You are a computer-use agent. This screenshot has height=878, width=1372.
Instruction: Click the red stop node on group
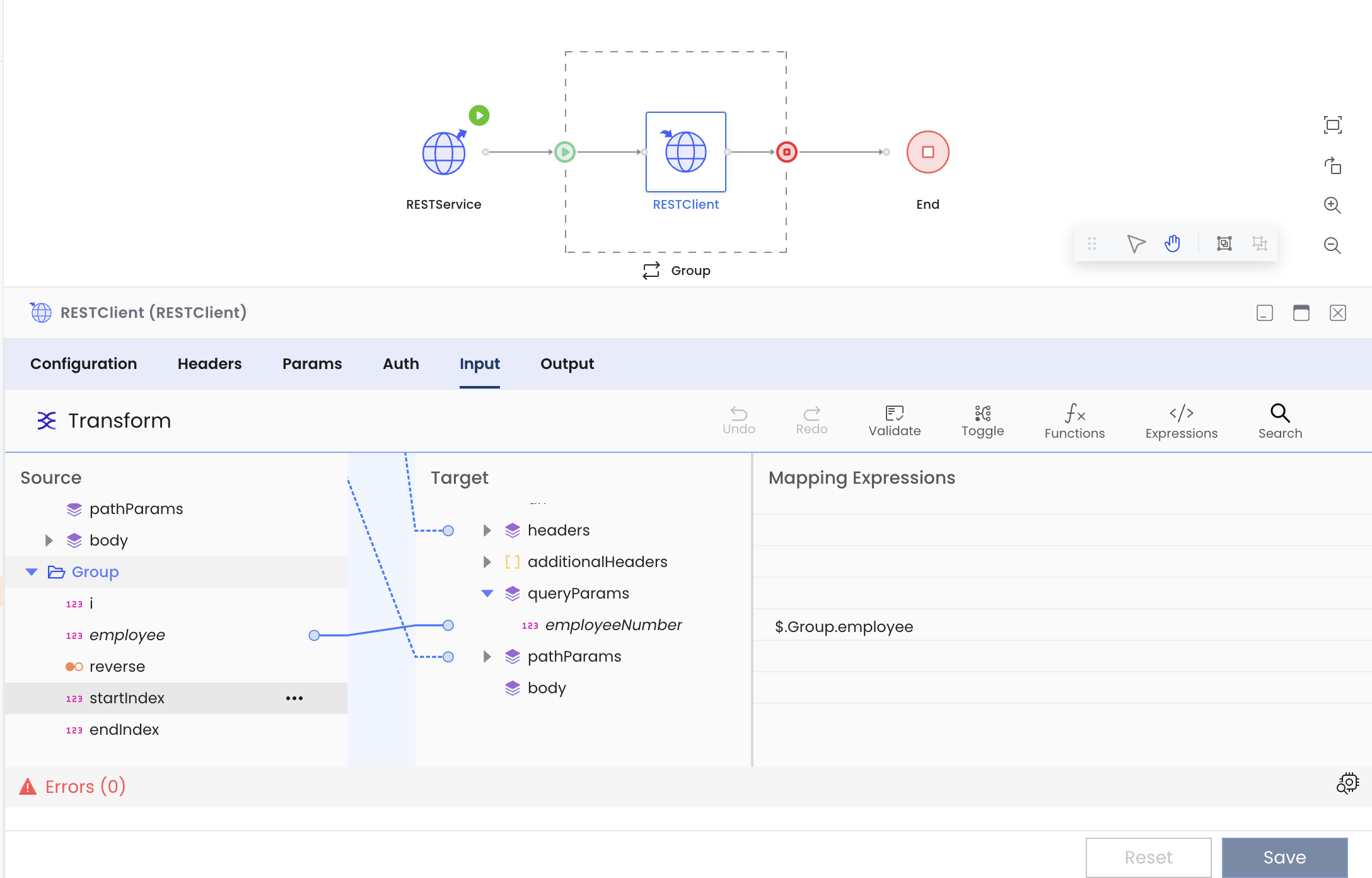(x=786, y=152)
